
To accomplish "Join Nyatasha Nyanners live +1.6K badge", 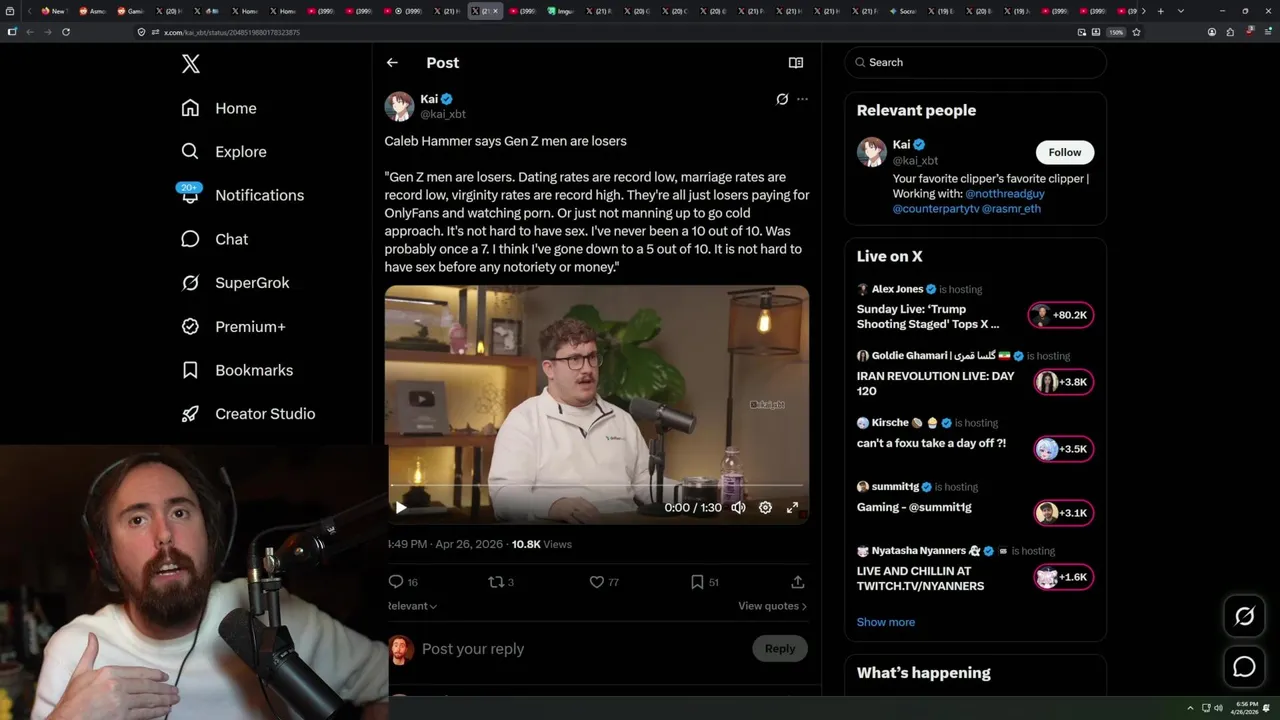I will point(1063,577).
